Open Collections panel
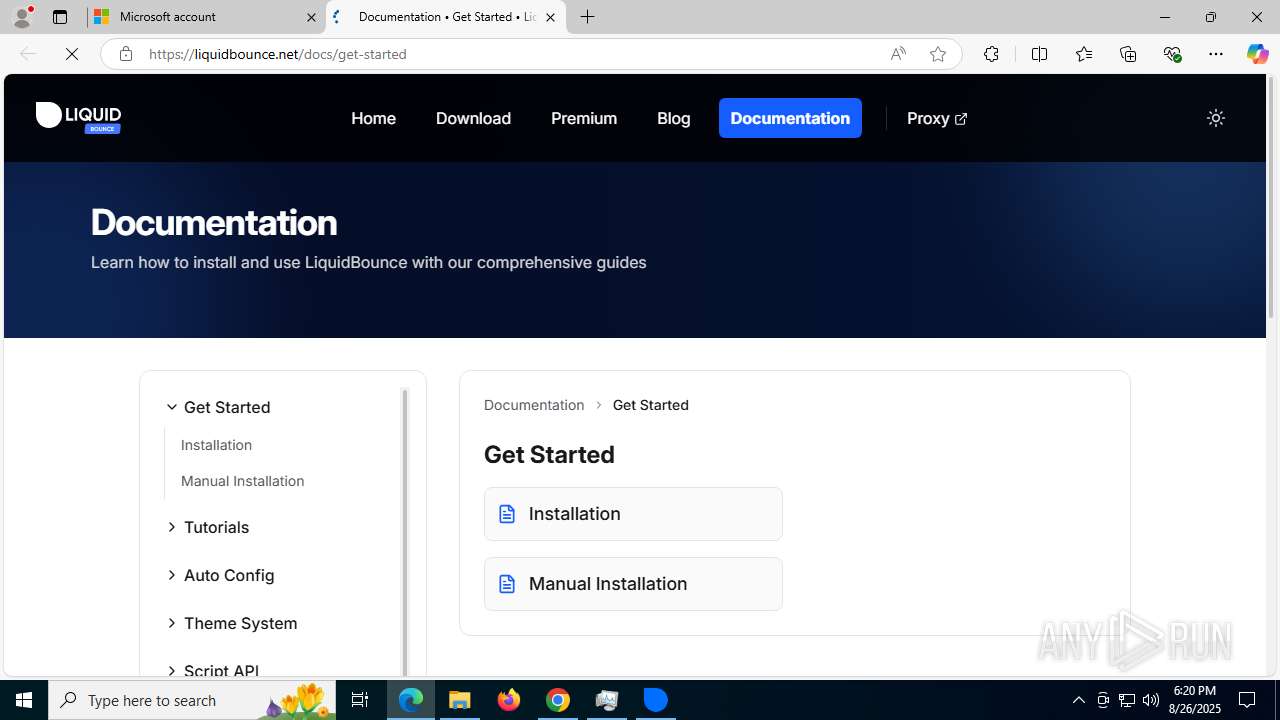This screenshot has height=720, width=1280. (x=1128, y=54)
